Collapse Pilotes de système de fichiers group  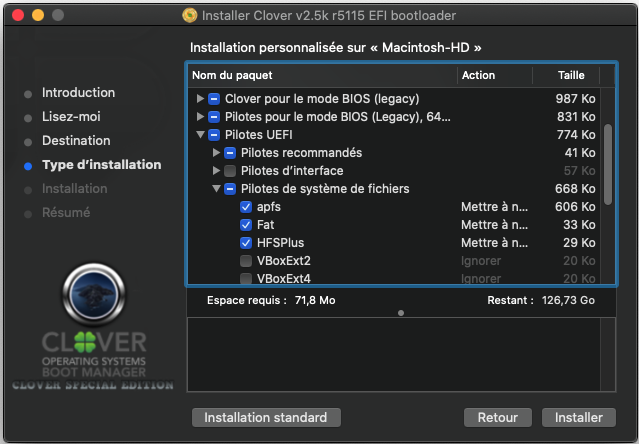(x=216, y=189)
